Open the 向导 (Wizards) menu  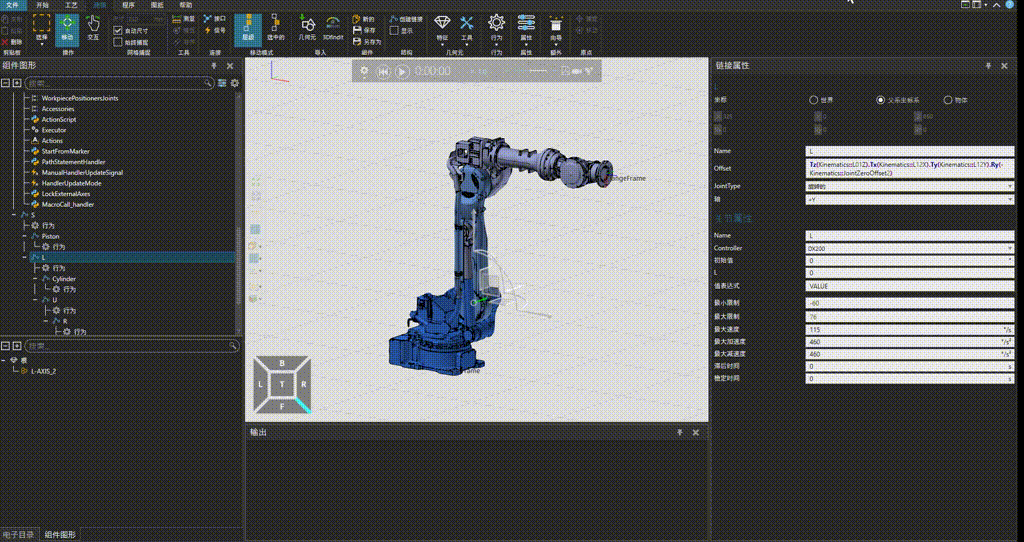(x=556, y=29)
